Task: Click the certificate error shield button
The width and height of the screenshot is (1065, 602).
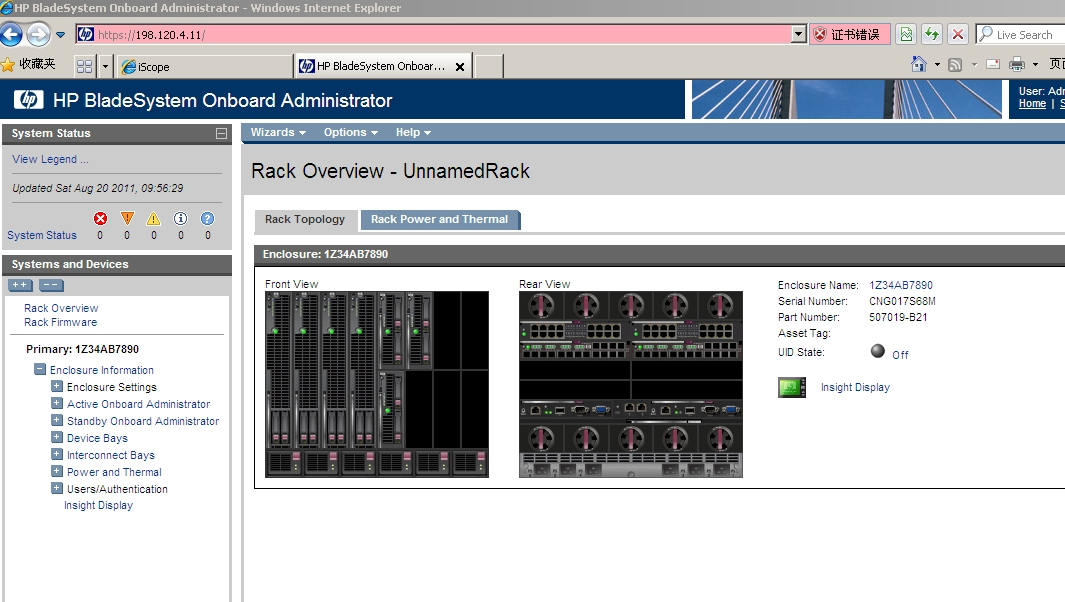Action: click(850, 35)
